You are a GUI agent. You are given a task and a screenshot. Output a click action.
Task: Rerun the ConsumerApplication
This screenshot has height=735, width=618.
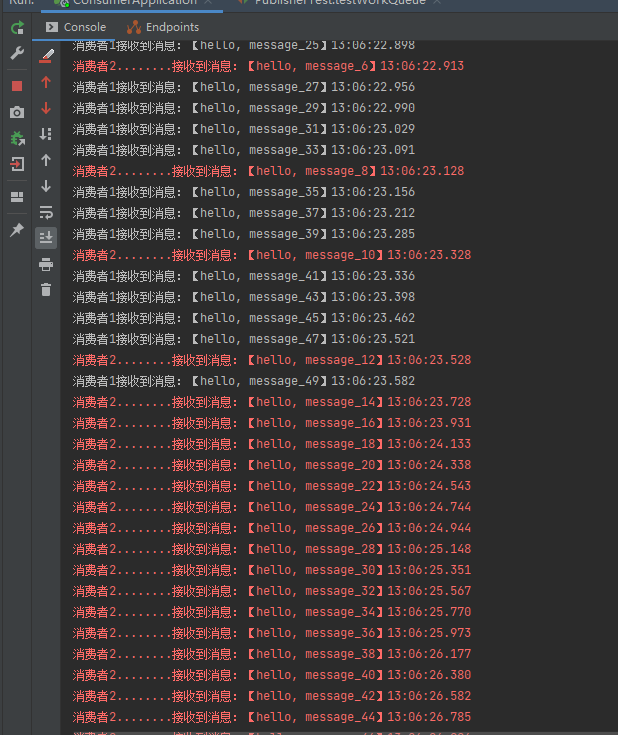click(x=17, y=28)
